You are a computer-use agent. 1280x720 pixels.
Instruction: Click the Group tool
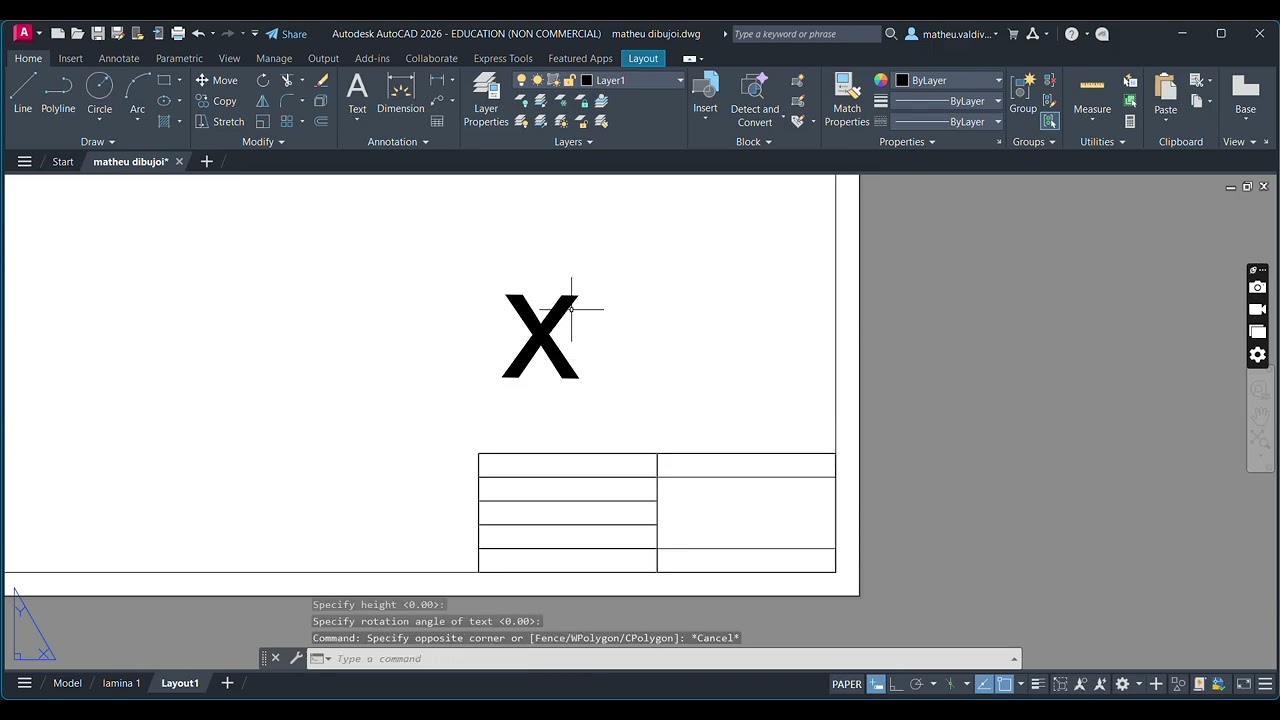[1023, 93]
